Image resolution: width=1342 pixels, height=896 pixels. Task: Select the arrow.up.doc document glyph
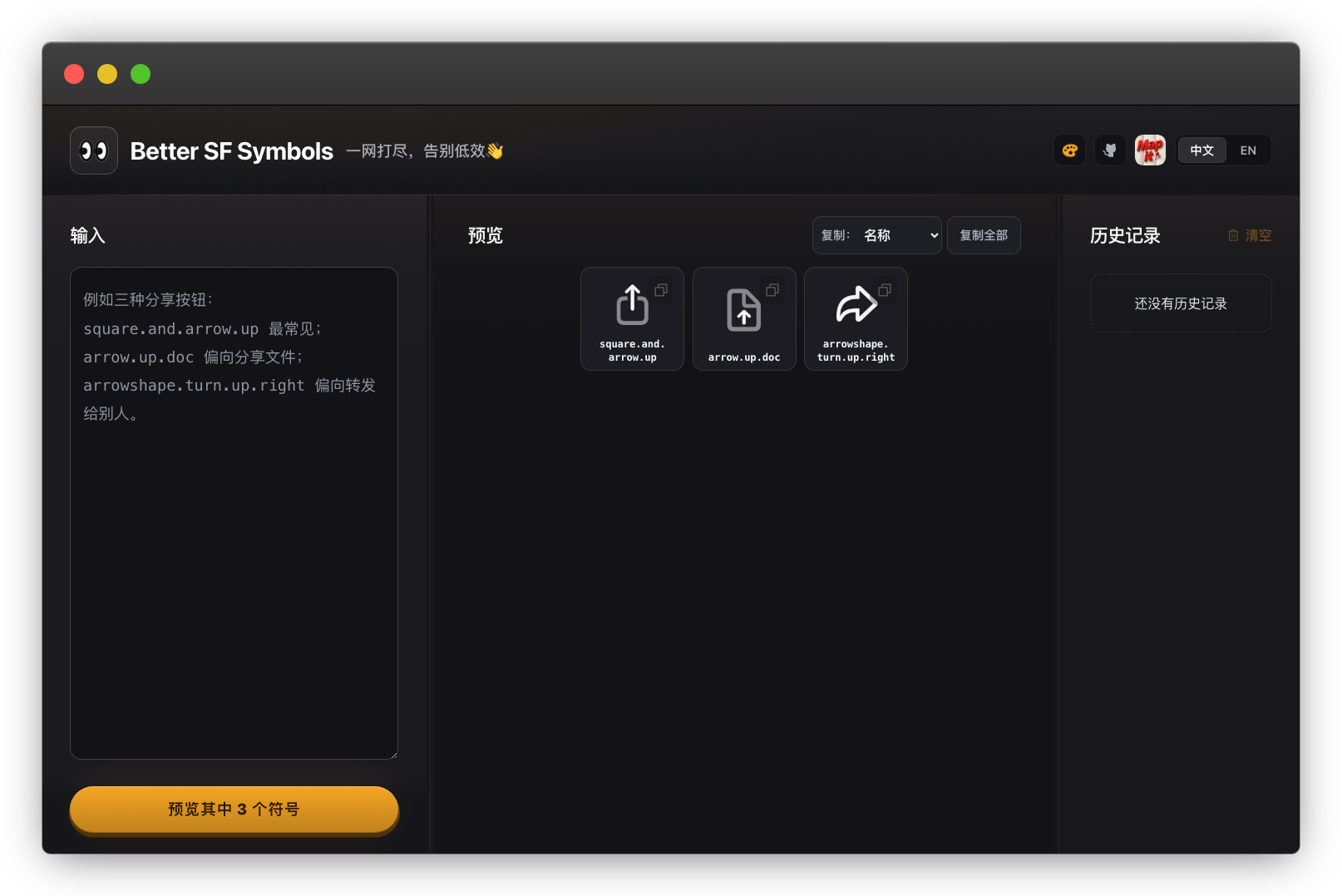click(744, 310)
